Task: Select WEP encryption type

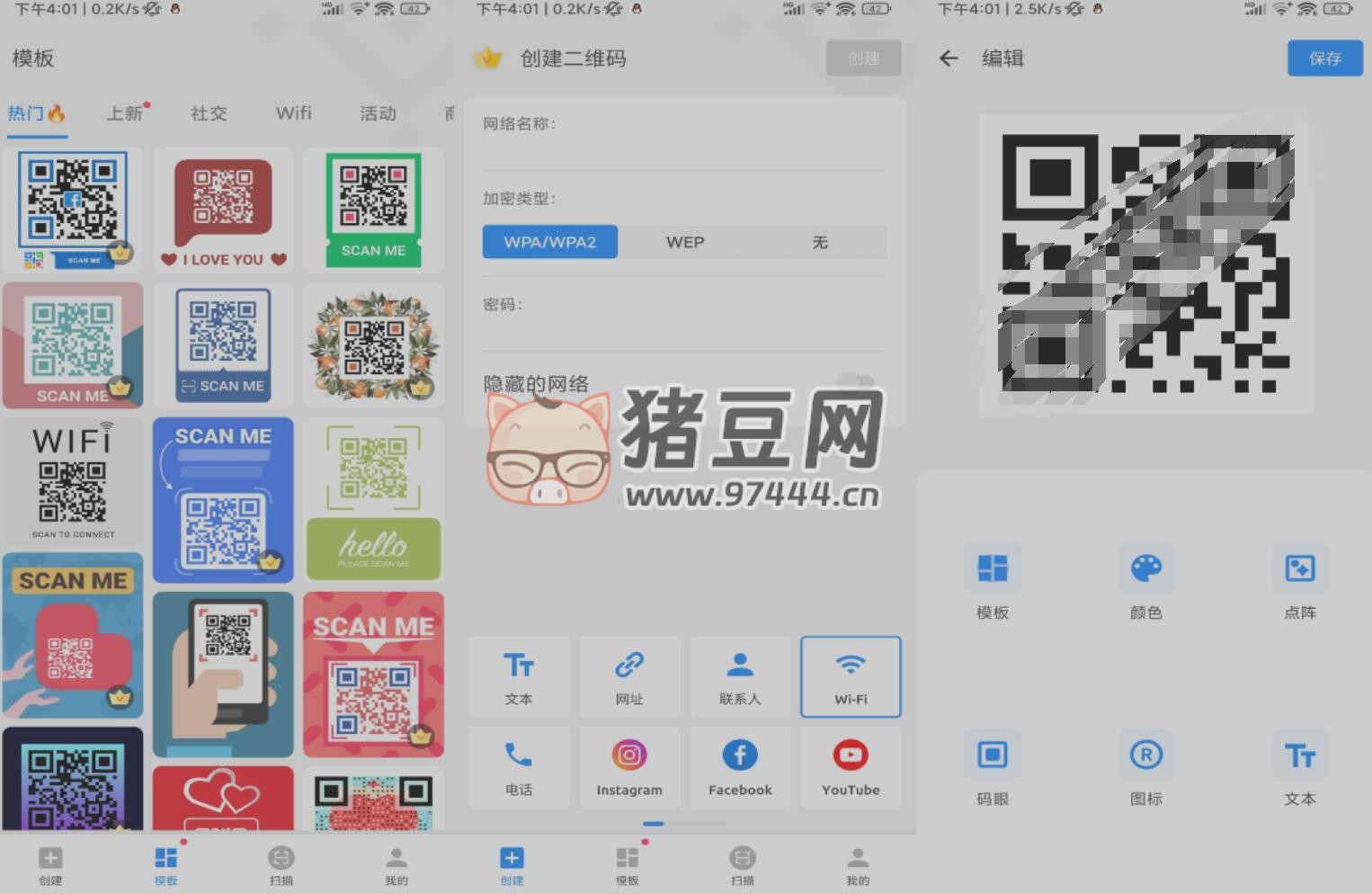Action: [x=684, y=242]
